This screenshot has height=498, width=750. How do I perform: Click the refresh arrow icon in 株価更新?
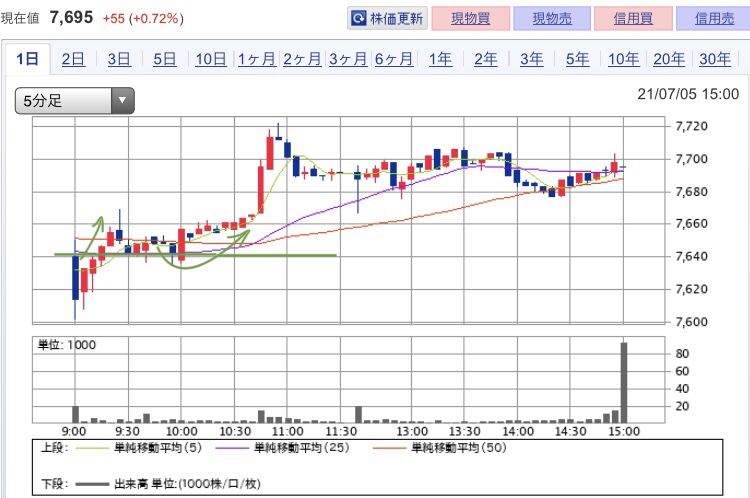[x=358, y=19]
